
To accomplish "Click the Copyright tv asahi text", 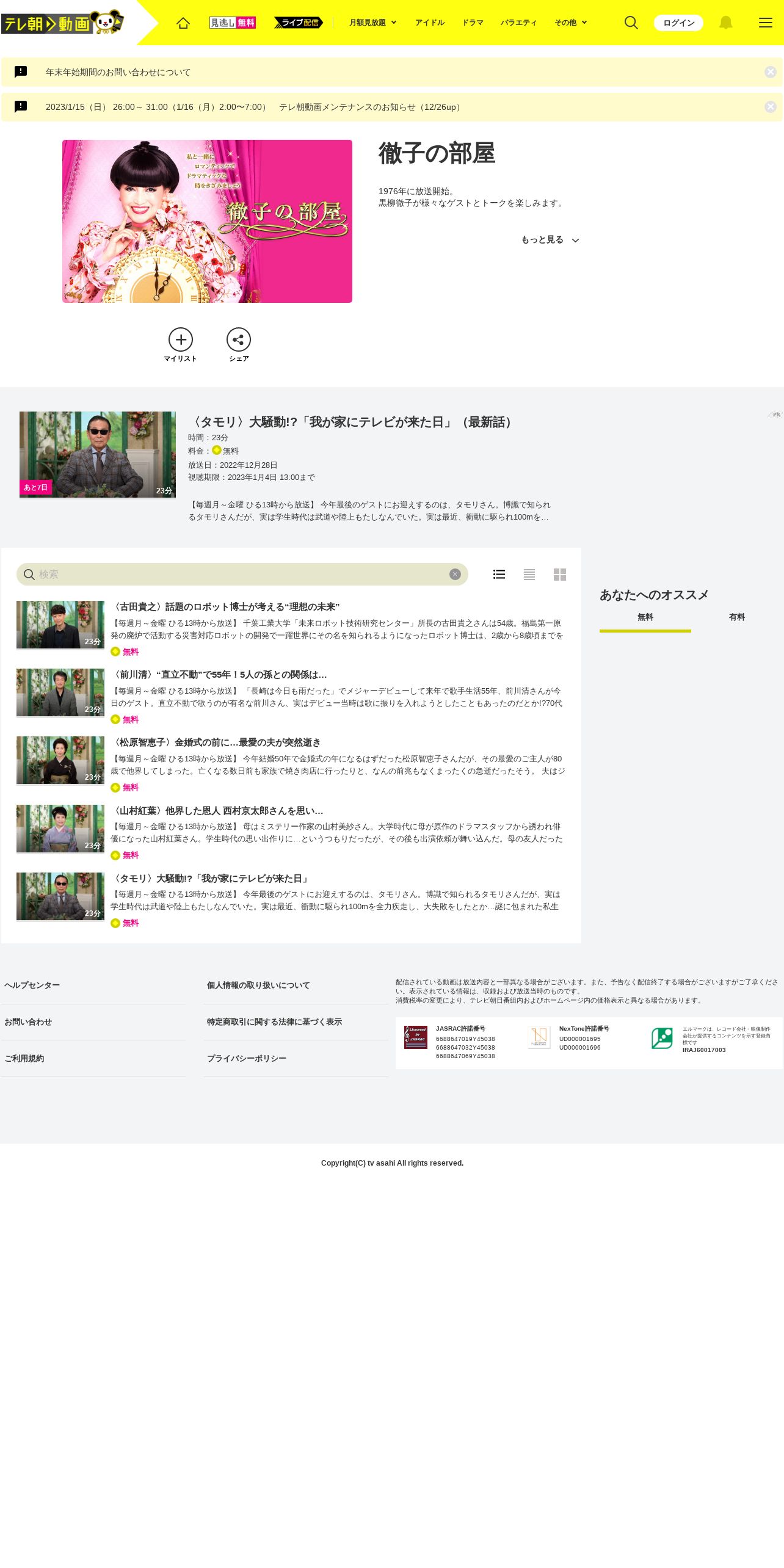I will point(392,1163).
